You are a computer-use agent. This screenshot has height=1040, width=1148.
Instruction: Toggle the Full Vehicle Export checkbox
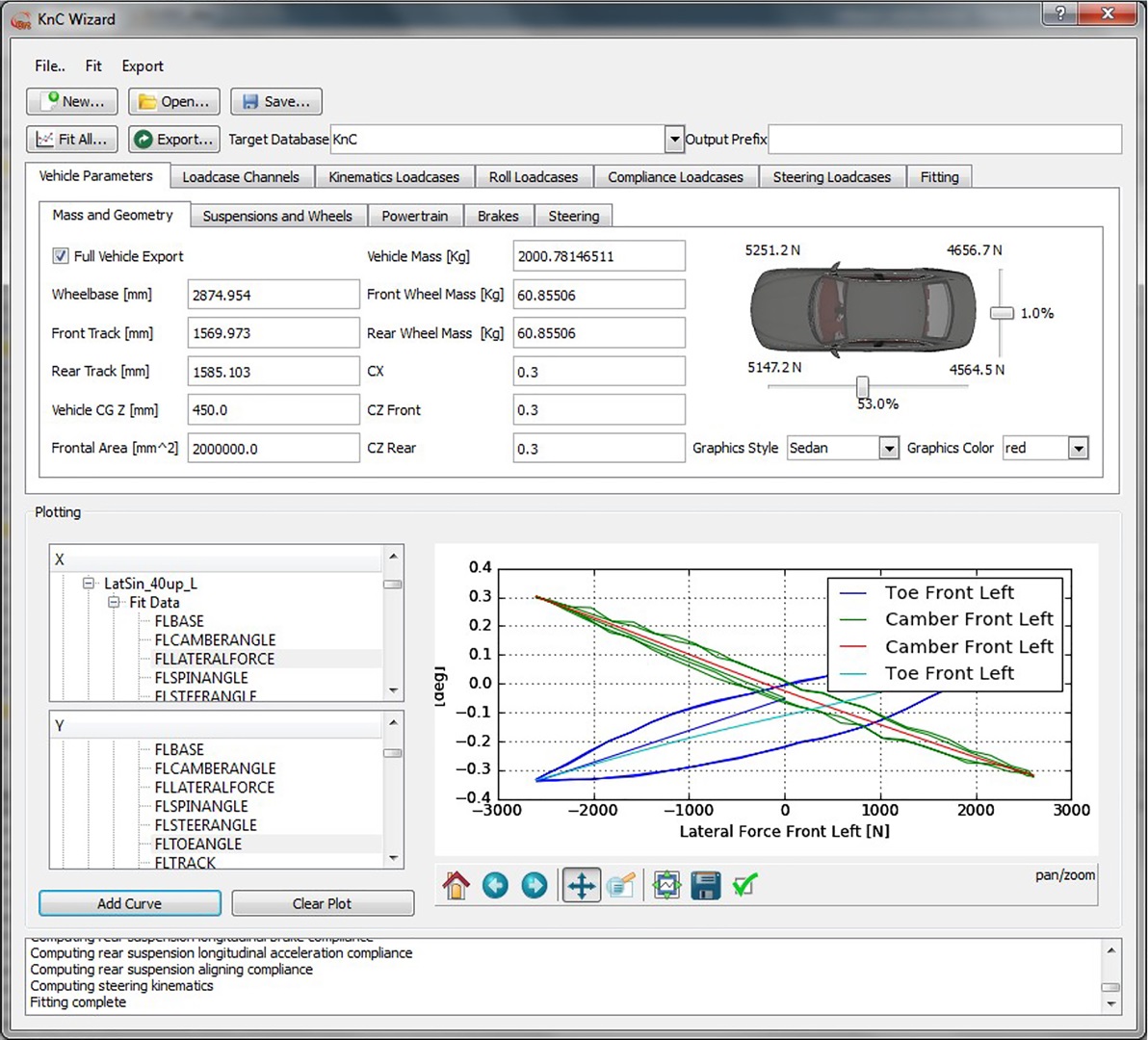point(61,256)
